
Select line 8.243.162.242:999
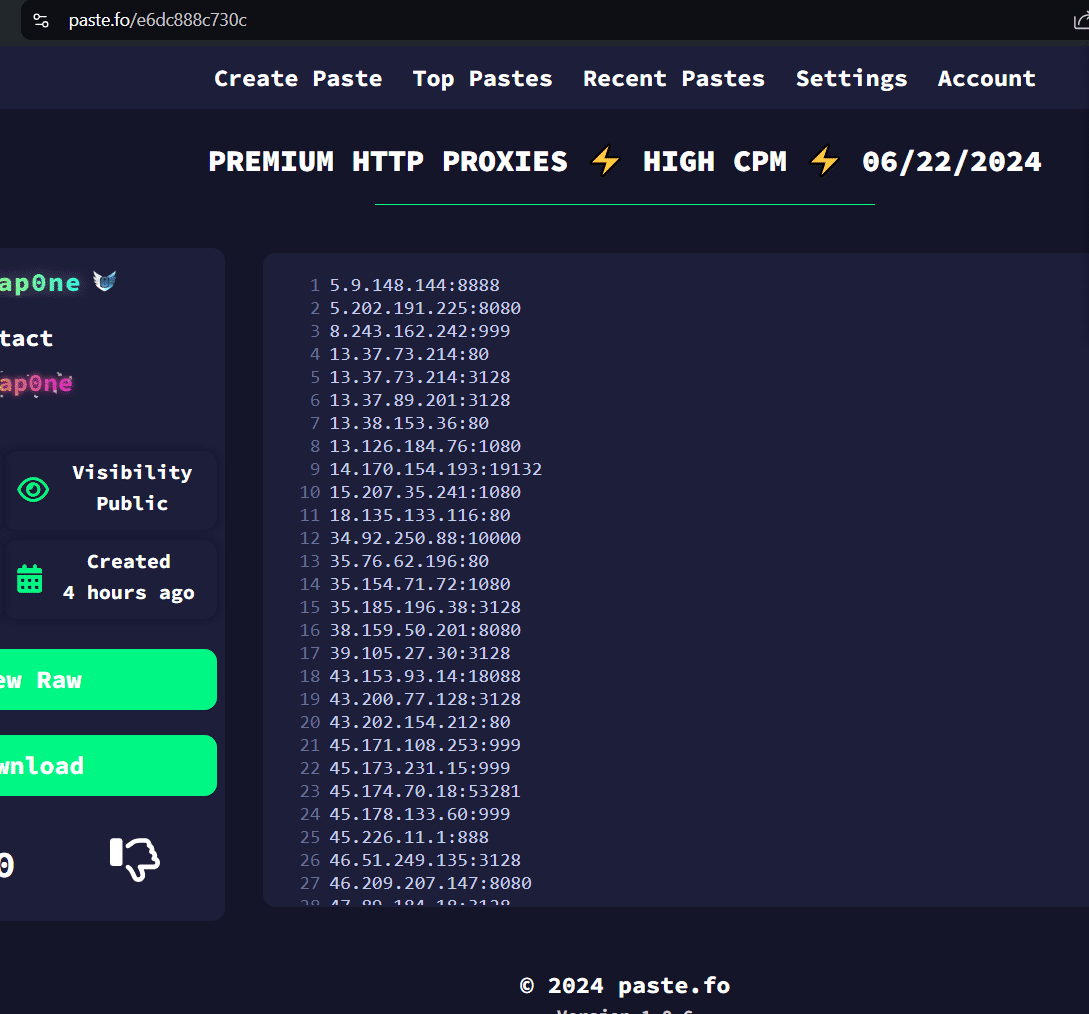[419, 331]
